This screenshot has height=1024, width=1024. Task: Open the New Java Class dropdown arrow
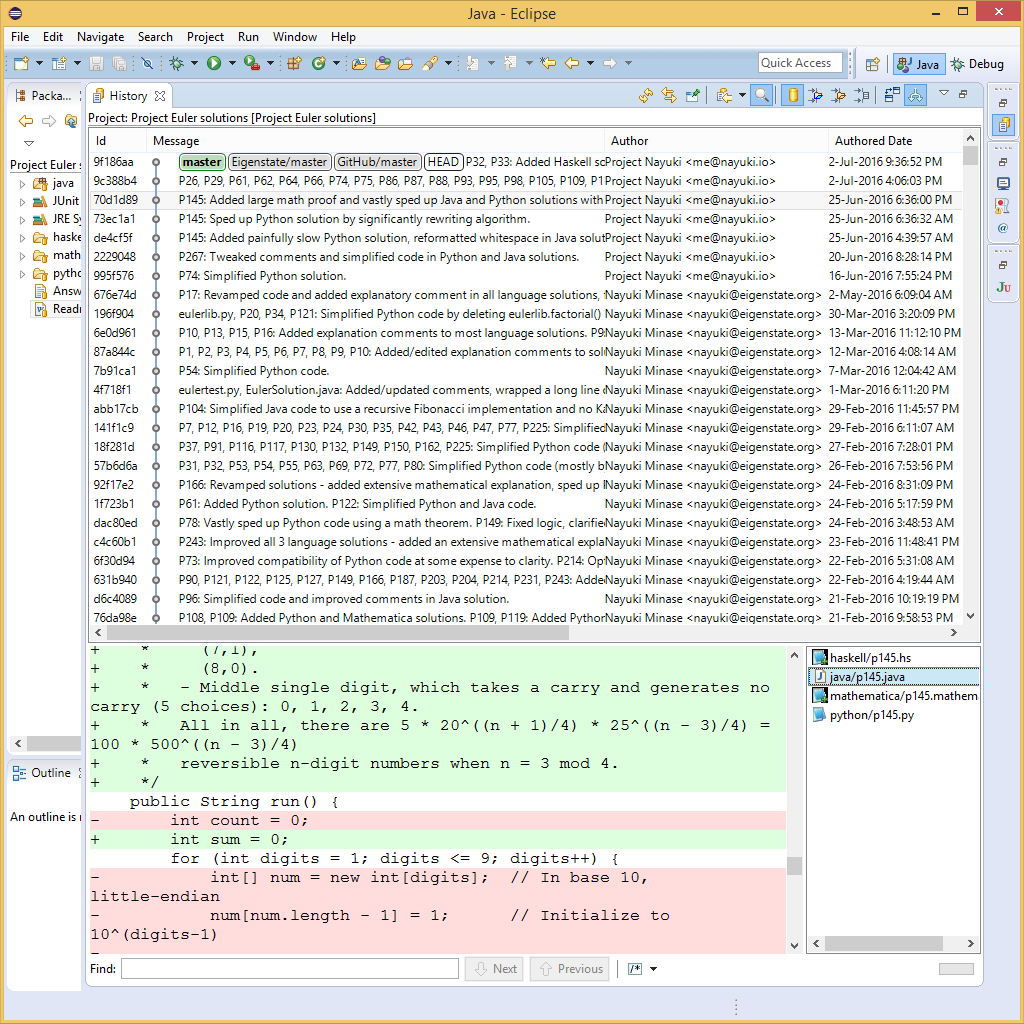[x=336, y=63]
